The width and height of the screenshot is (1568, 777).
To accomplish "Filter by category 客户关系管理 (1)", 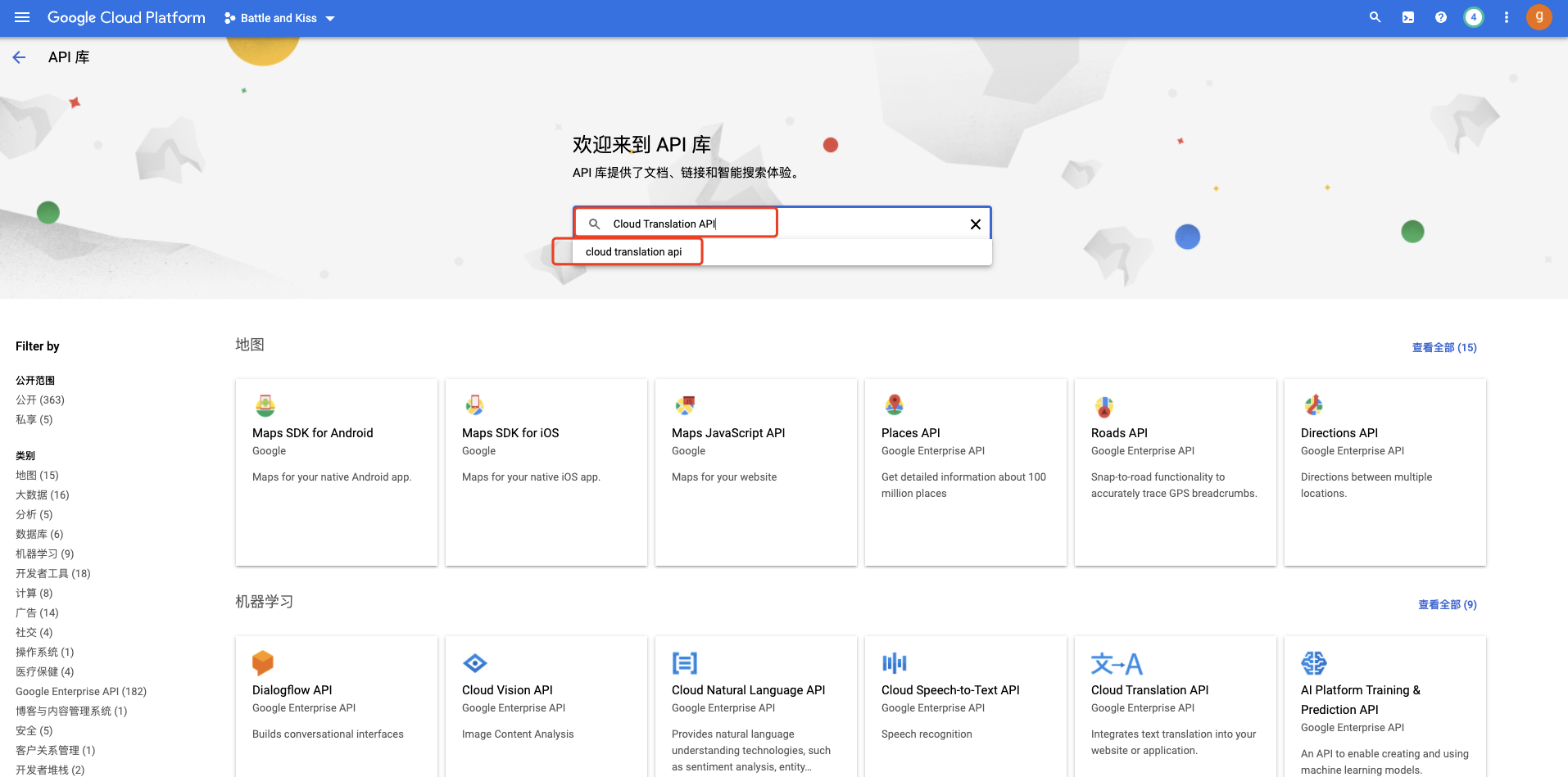I will pos(56,750).
